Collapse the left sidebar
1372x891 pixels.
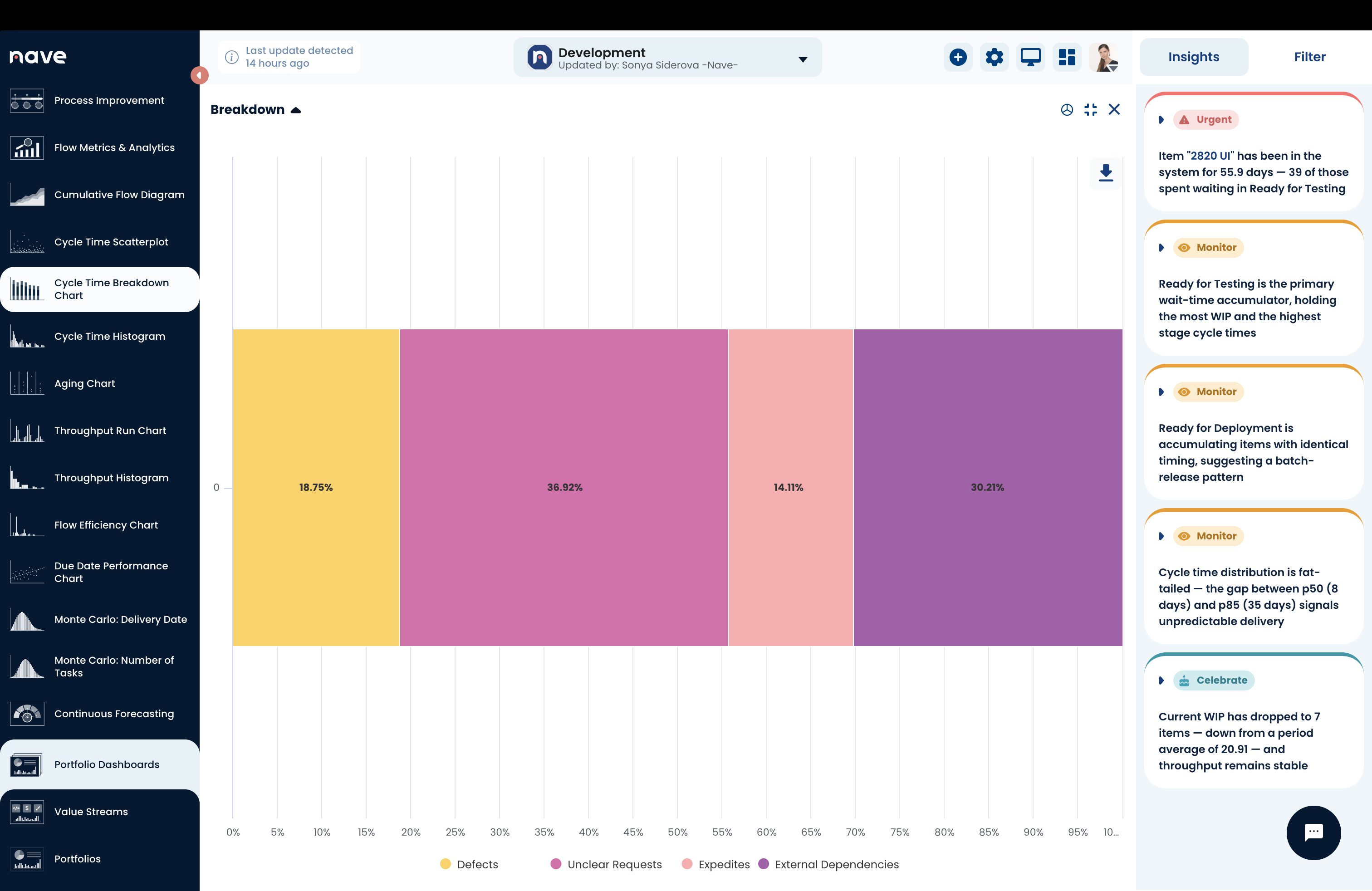pyautogui.click(x=199, y=75)
